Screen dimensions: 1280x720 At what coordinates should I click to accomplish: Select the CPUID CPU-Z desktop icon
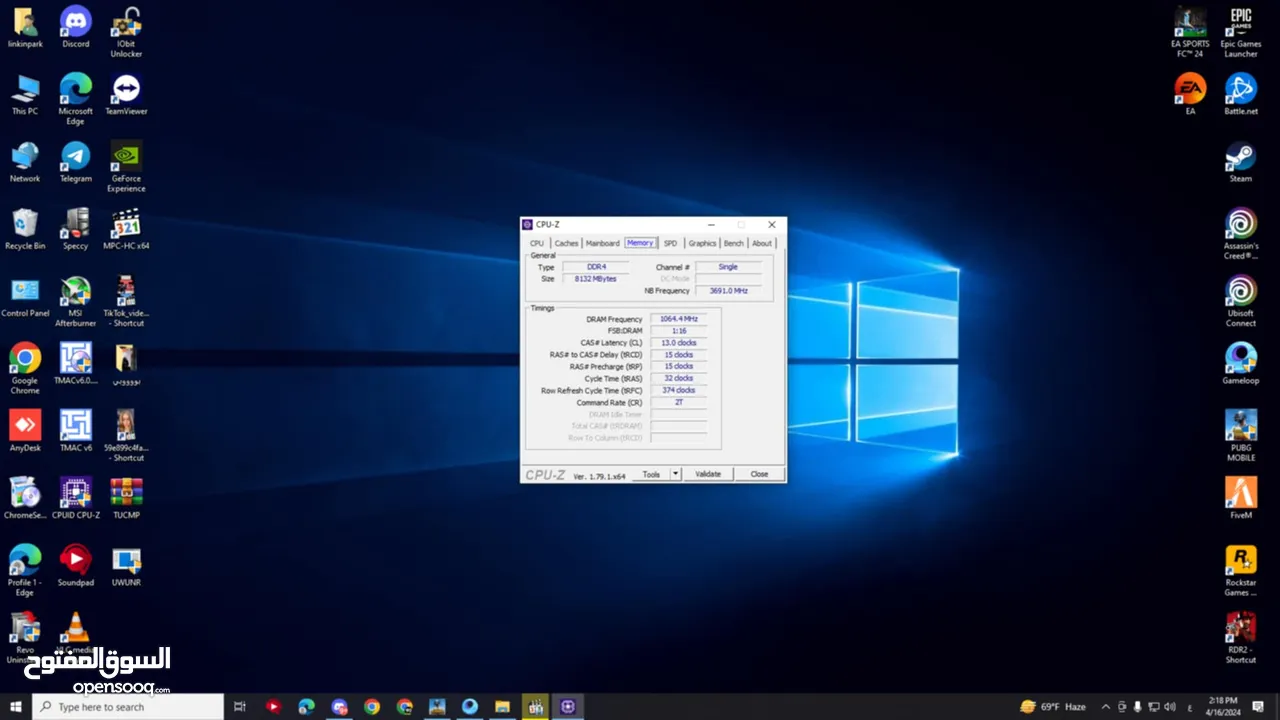click(x=76, y=498)
